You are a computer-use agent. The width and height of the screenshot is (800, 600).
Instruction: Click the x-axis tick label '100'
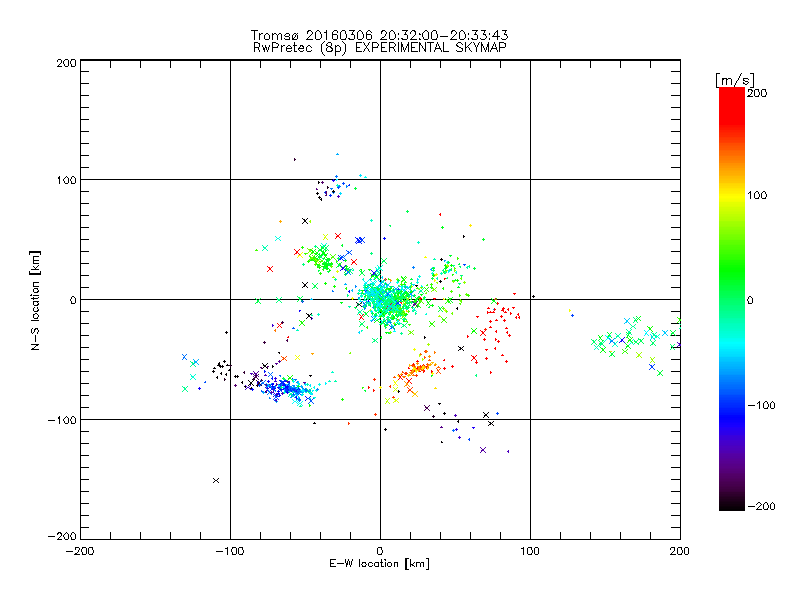click(530, 552)
